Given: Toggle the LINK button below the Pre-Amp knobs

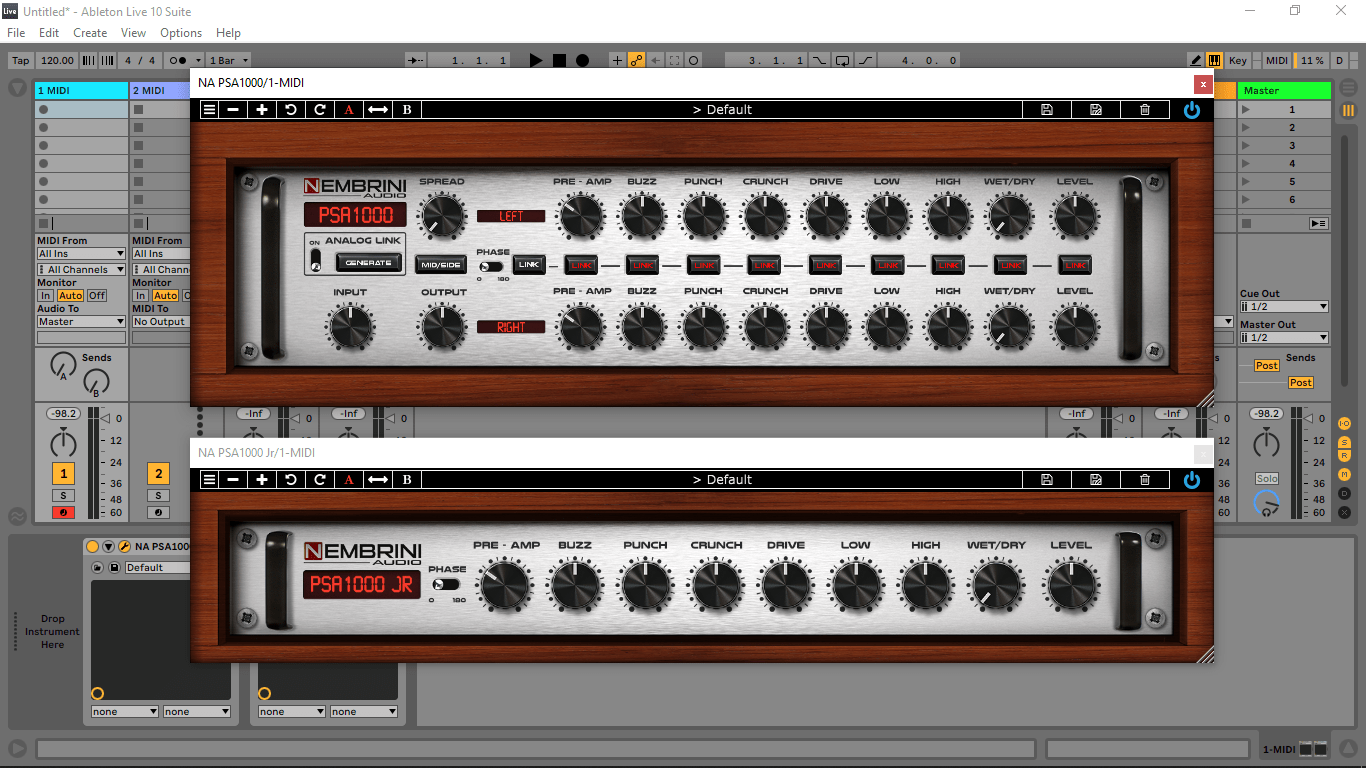Looking at the screenshot, I should coord(581,265).
